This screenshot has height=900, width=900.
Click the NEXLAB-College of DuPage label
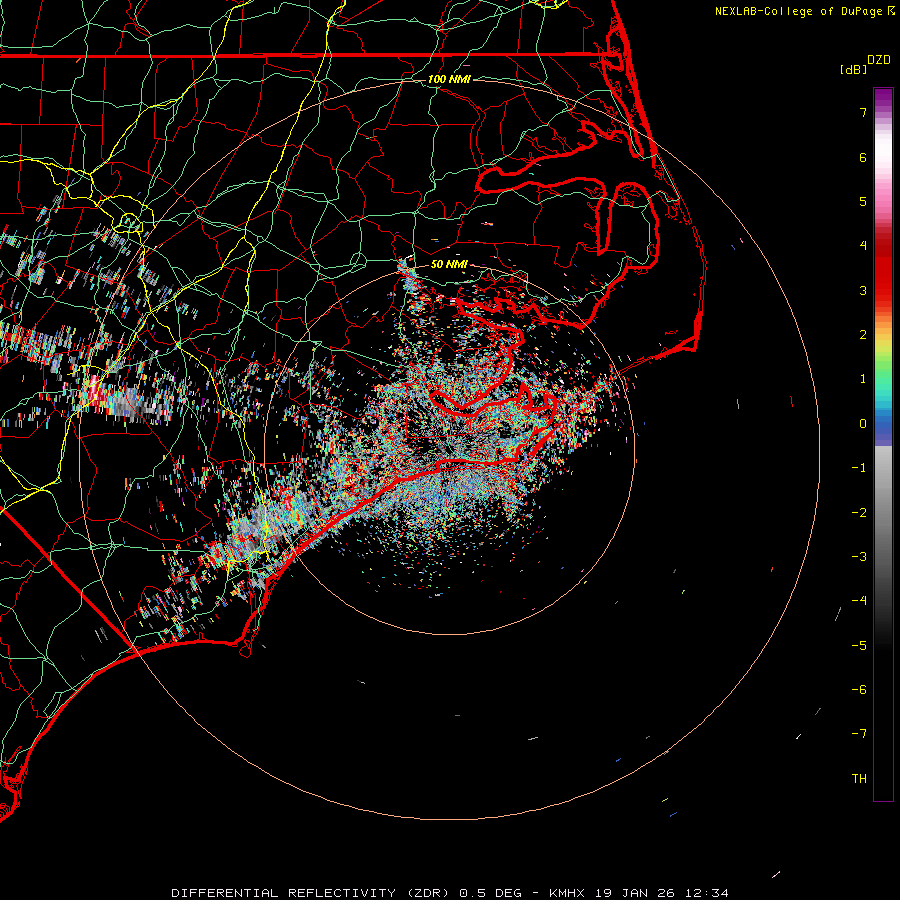[799, 11]
